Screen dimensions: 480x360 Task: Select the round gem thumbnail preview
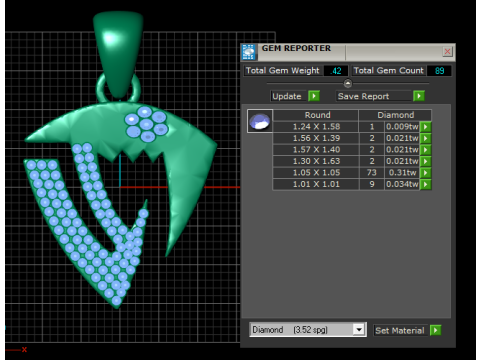coord(260,121)
